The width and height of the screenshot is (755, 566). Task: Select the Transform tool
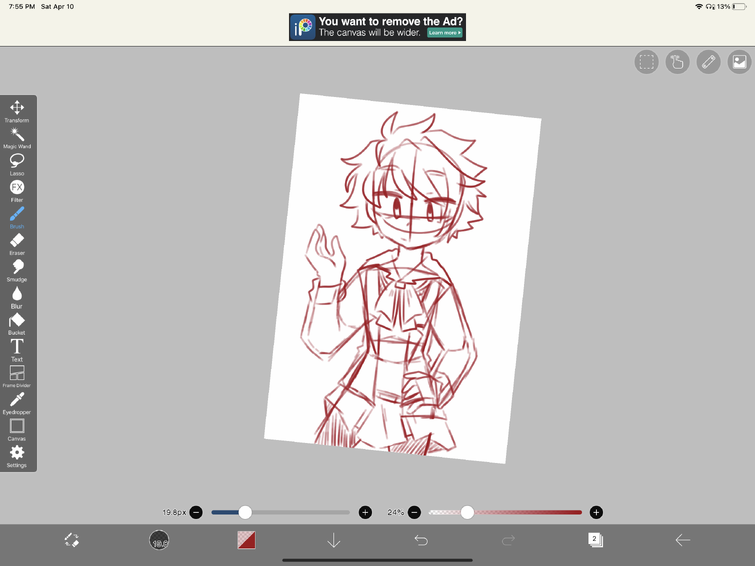(x=17, y=111)
